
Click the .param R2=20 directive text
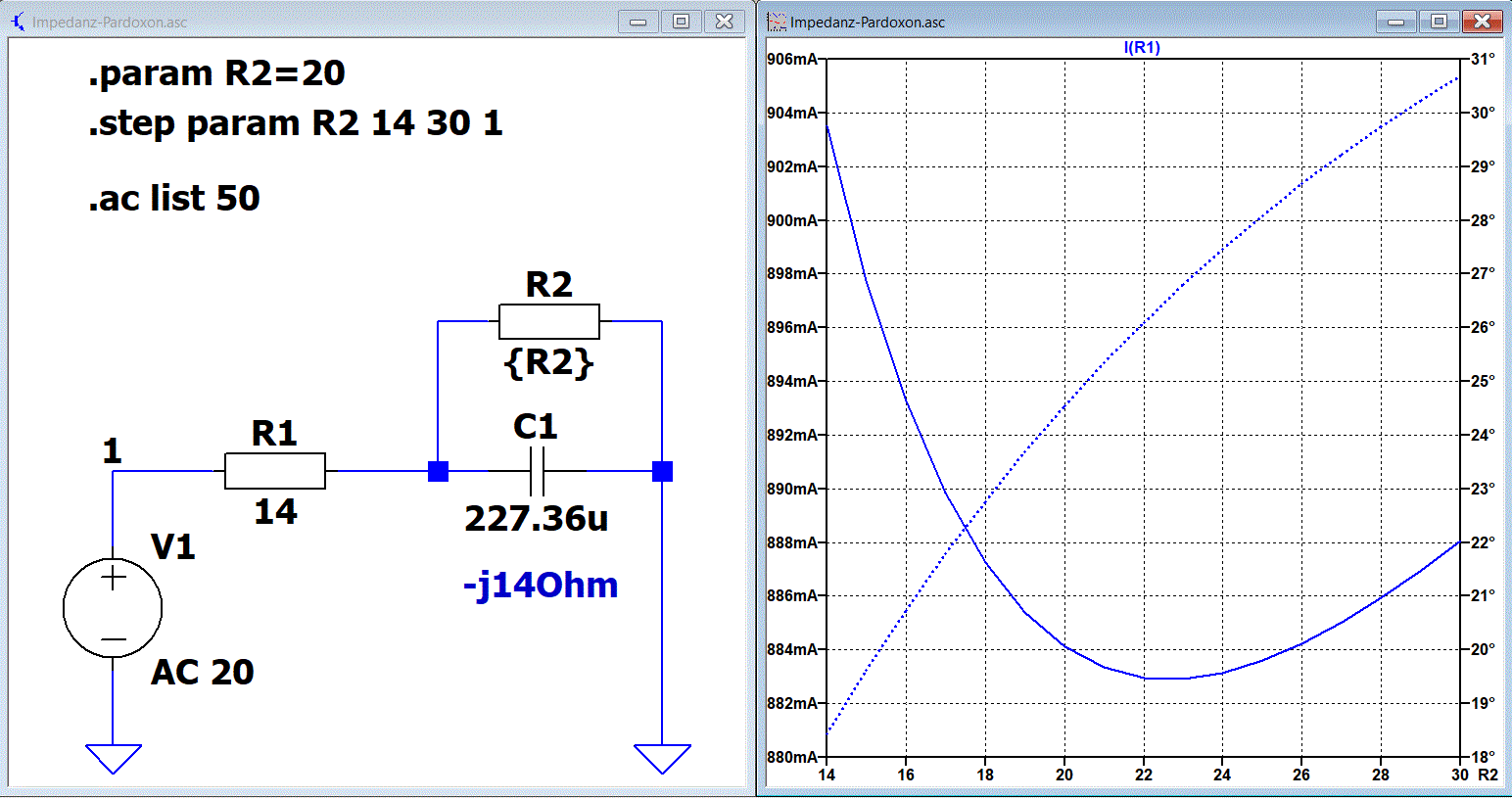(x=216, y=73)
